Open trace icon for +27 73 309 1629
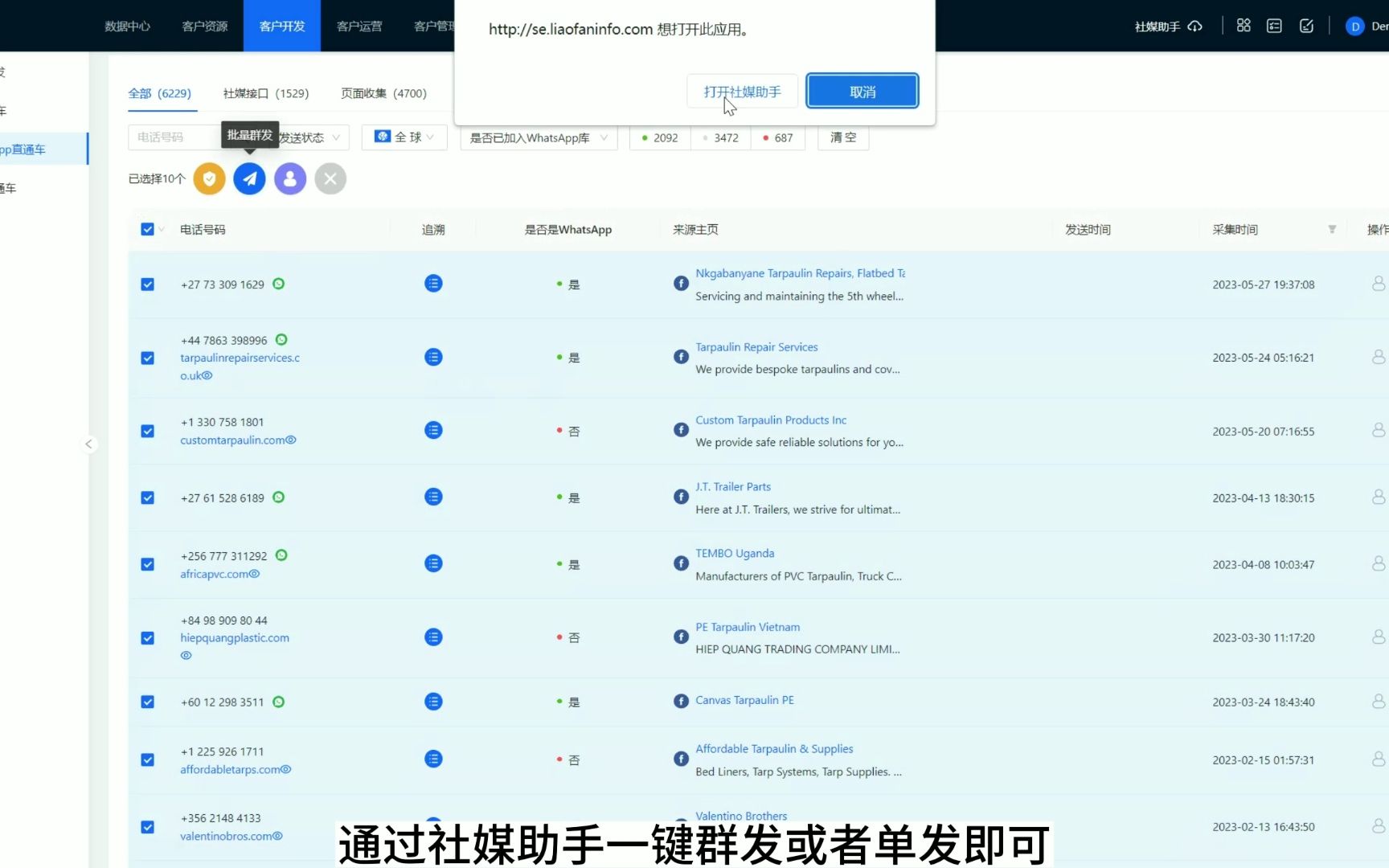Image resolution: width=1389 pixels, height=868 pixels. point(433,284)
